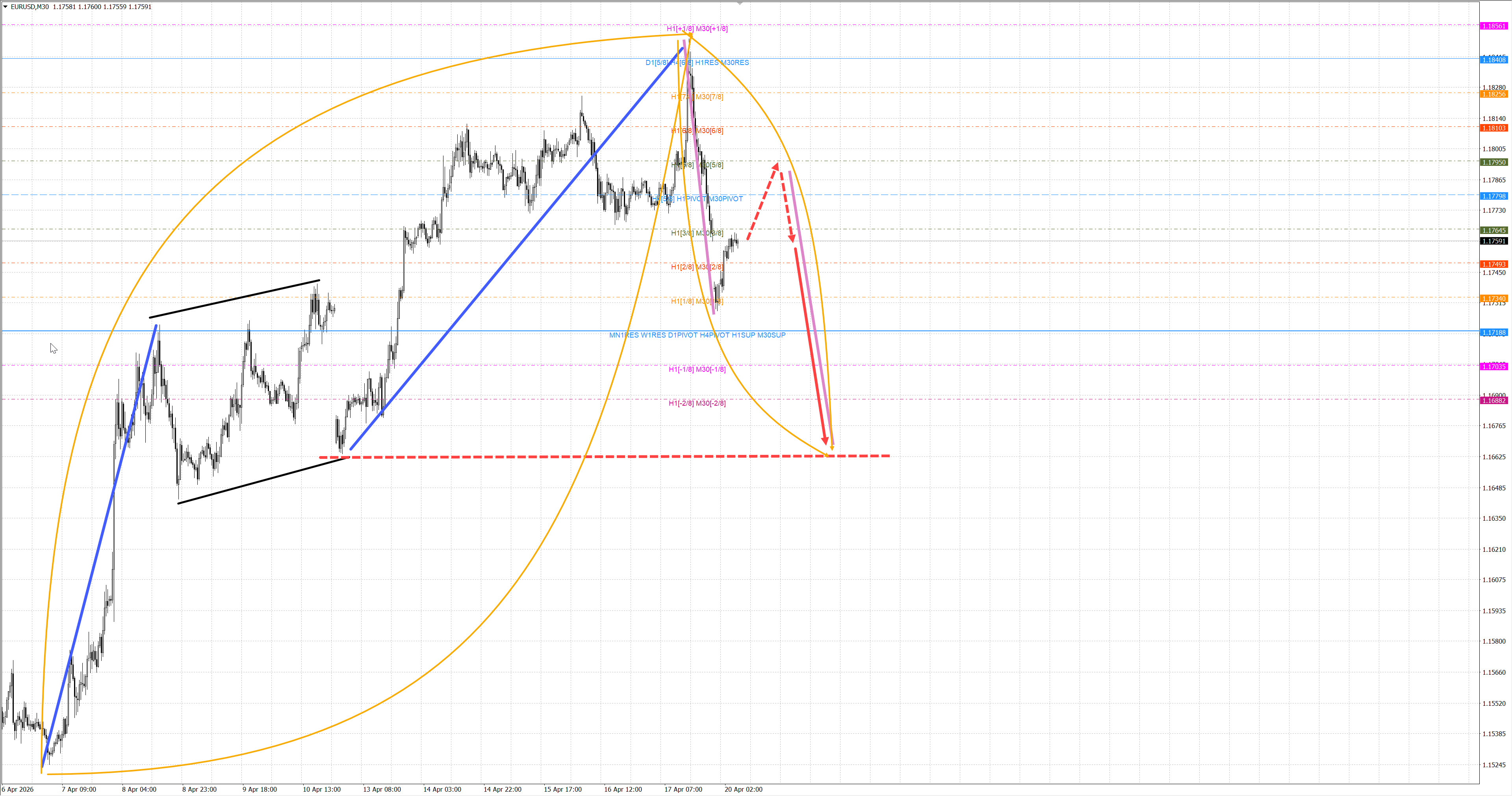Click the D1[5/8] H4[6/8] H1RES M30RES label

click(x=697, y=63)
